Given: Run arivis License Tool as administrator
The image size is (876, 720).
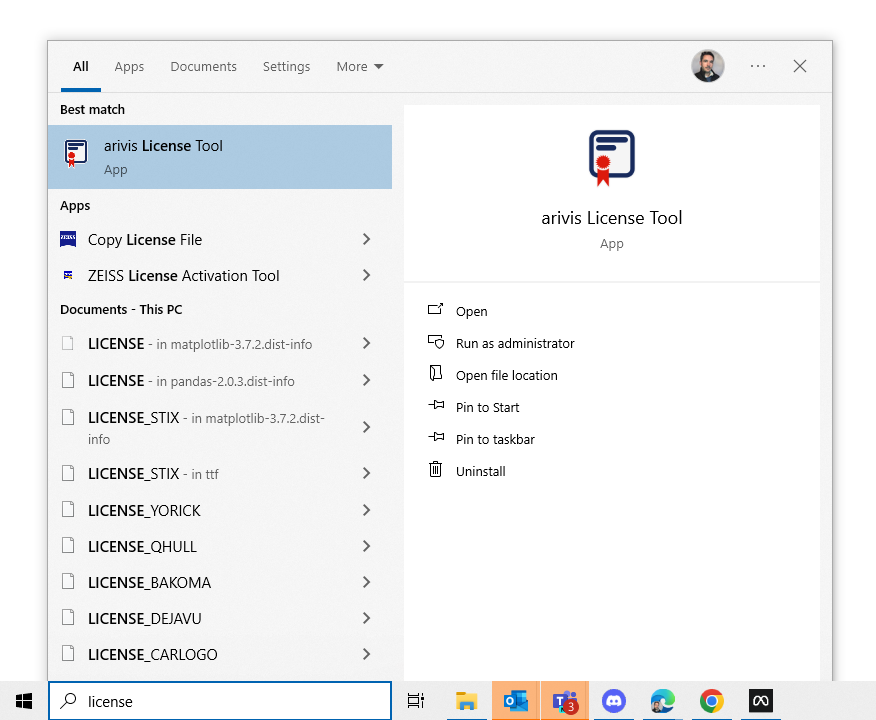Looking at the screenshot, I should (x=516, y=343).
